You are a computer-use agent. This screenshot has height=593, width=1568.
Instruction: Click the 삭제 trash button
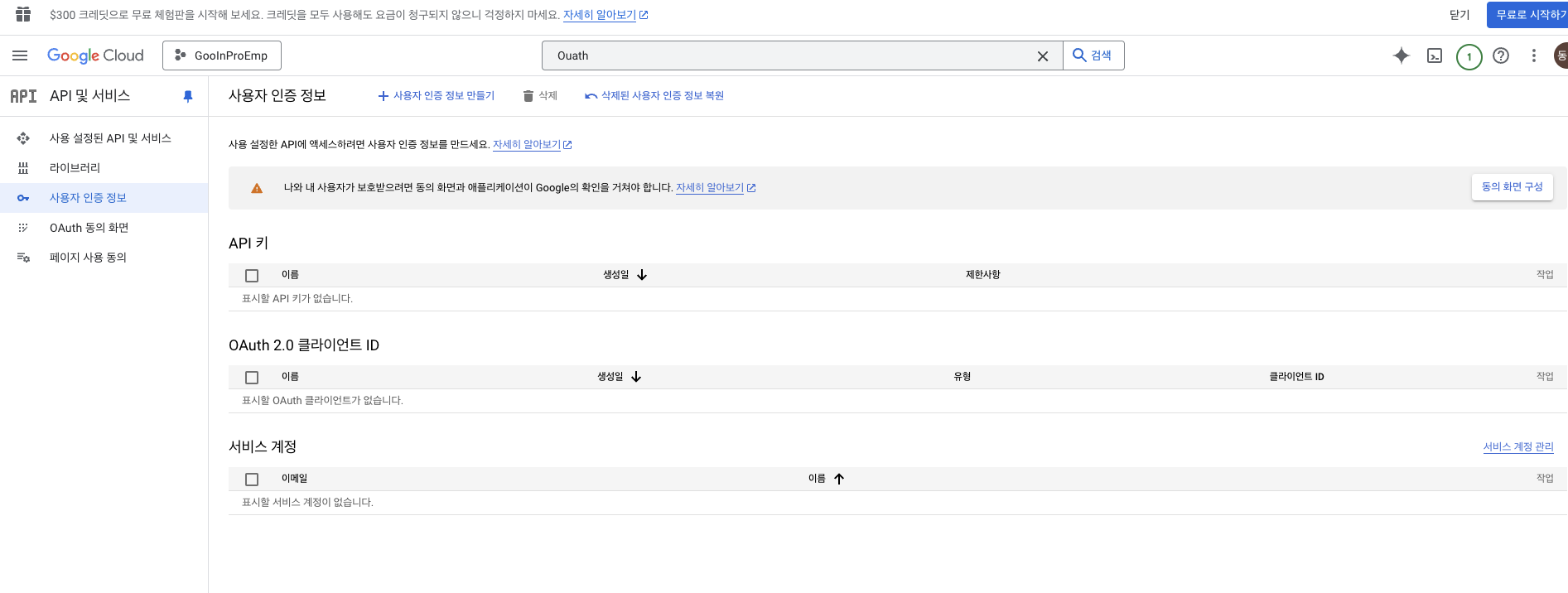click(540, 96)
